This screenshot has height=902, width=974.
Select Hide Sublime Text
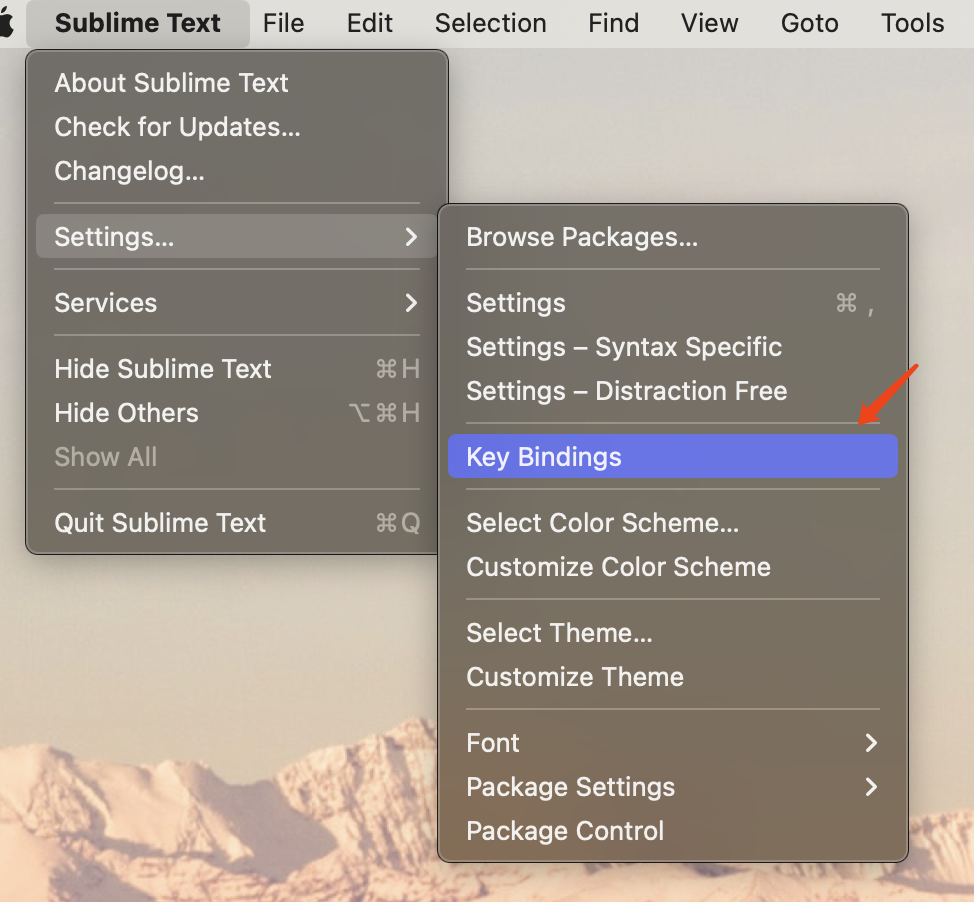point(163,369)
